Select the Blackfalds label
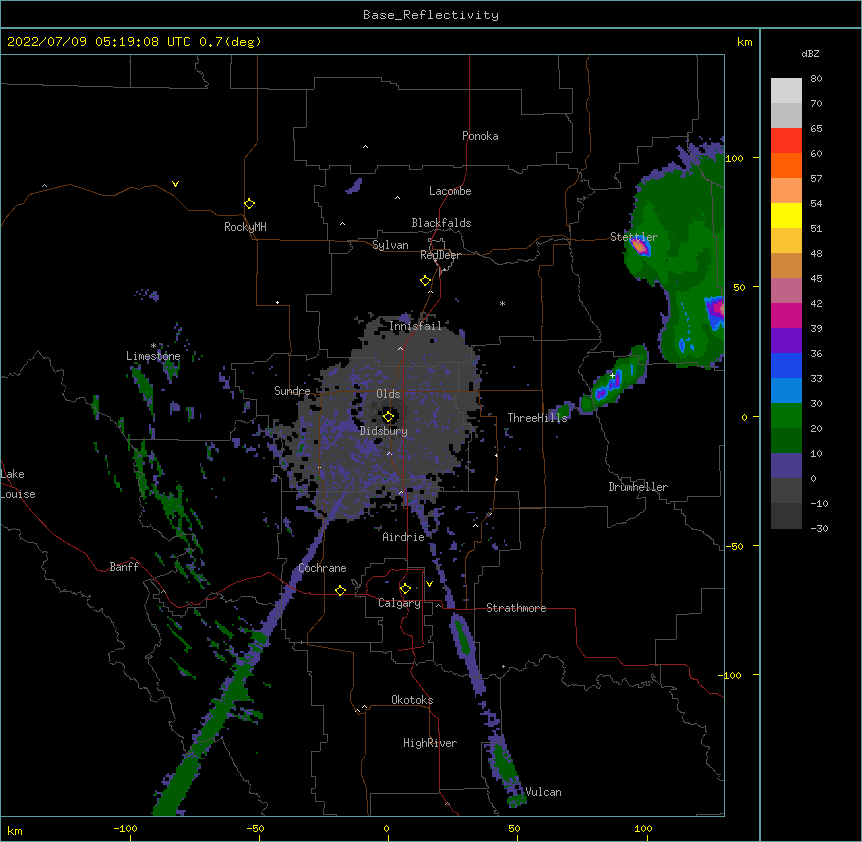The width and height of the screenshot is (862, 842). (441, 223)
